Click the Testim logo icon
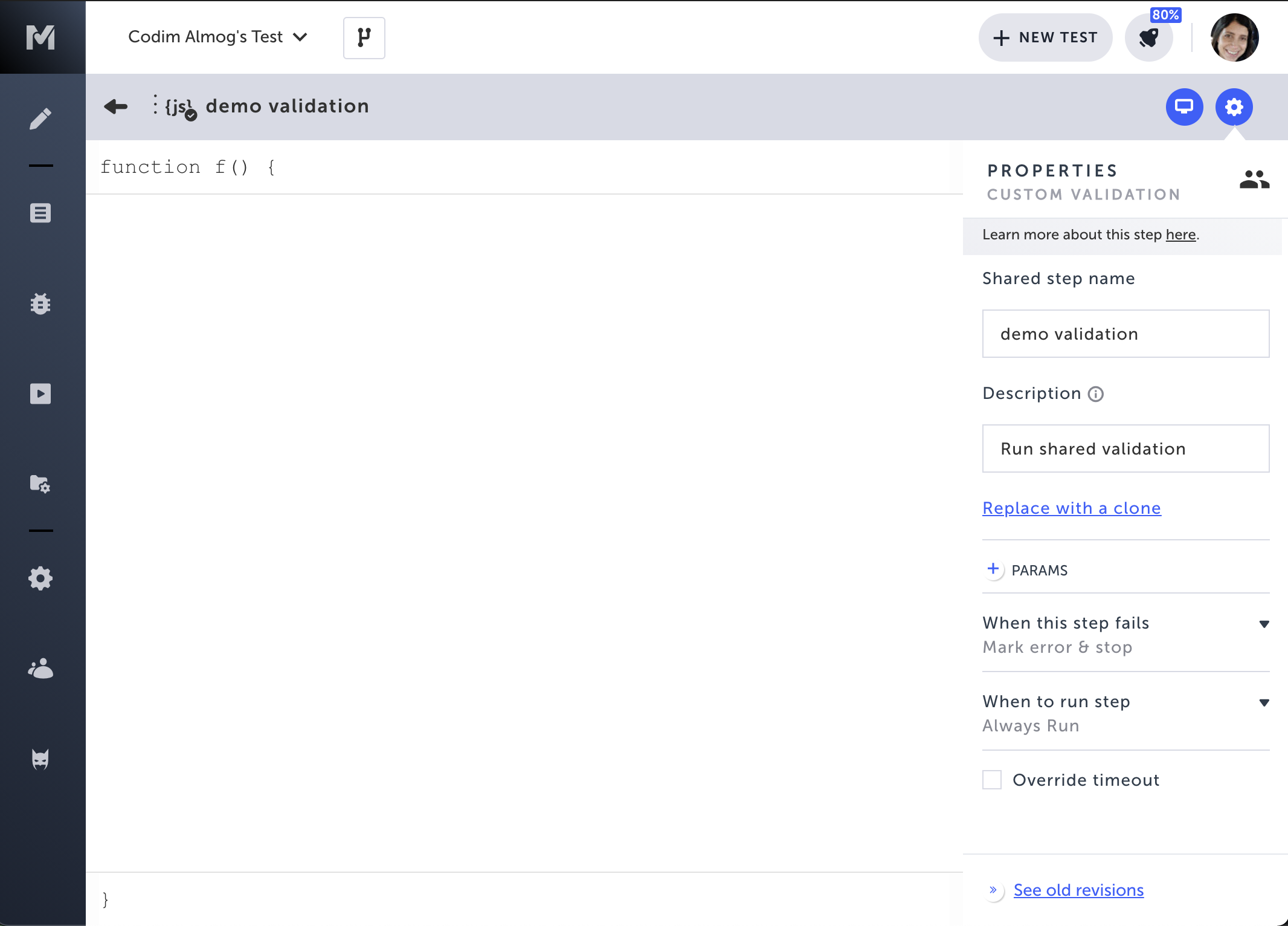The image size is (1288, 926). 41,37
